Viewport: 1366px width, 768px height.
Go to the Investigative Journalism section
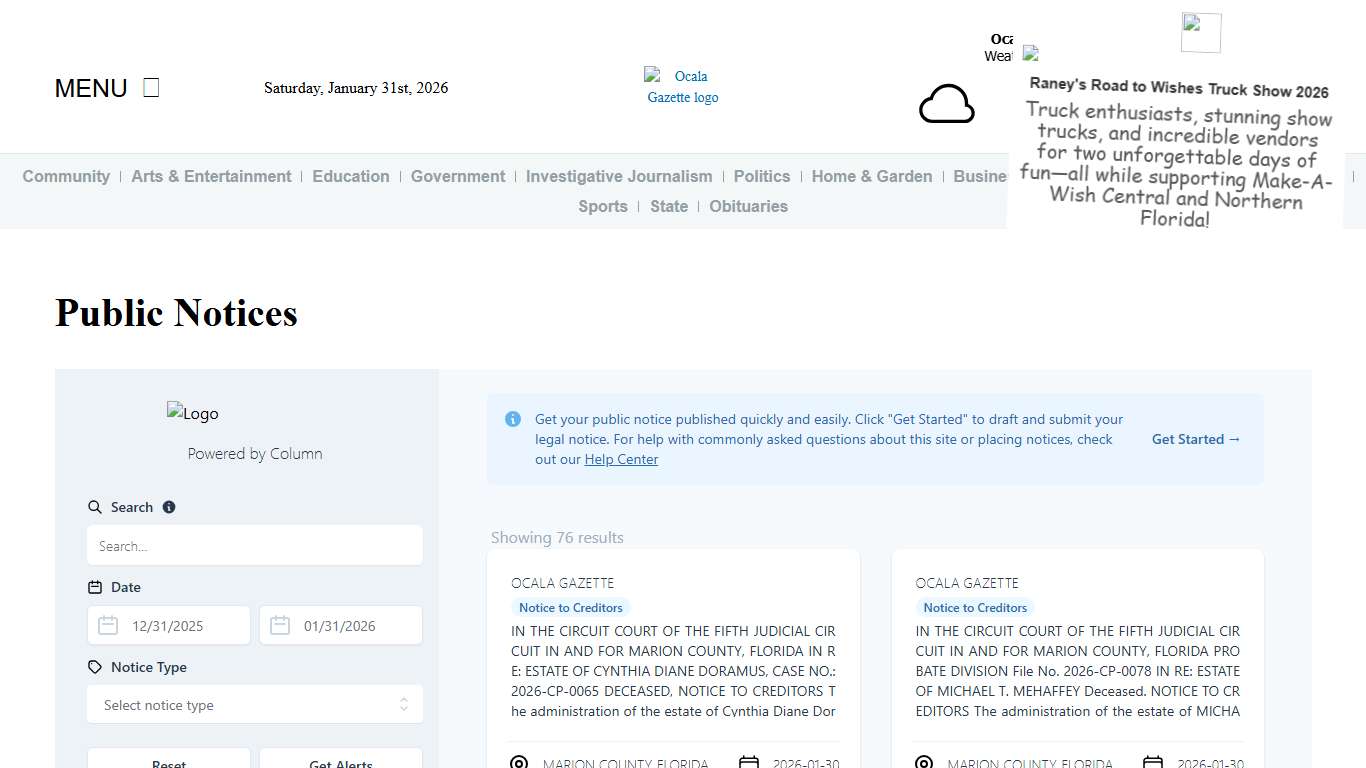pyautogui.click(x=619, y=176)
